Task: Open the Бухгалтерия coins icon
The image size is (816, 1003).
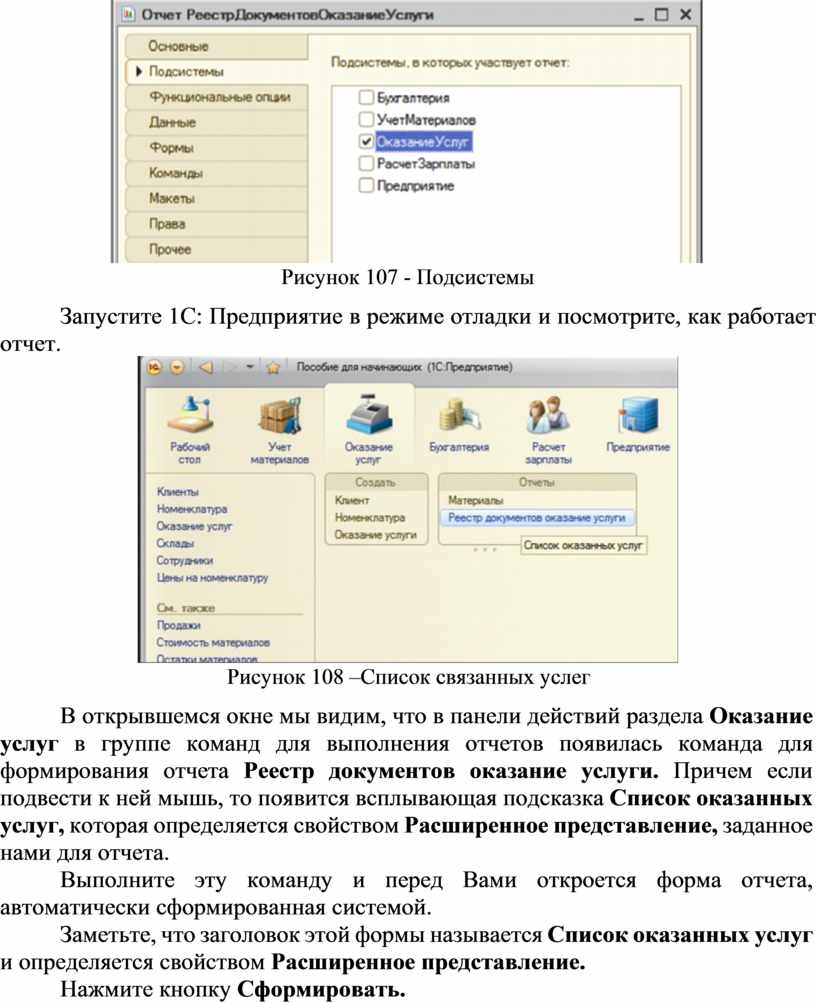Action: (459, 414)
